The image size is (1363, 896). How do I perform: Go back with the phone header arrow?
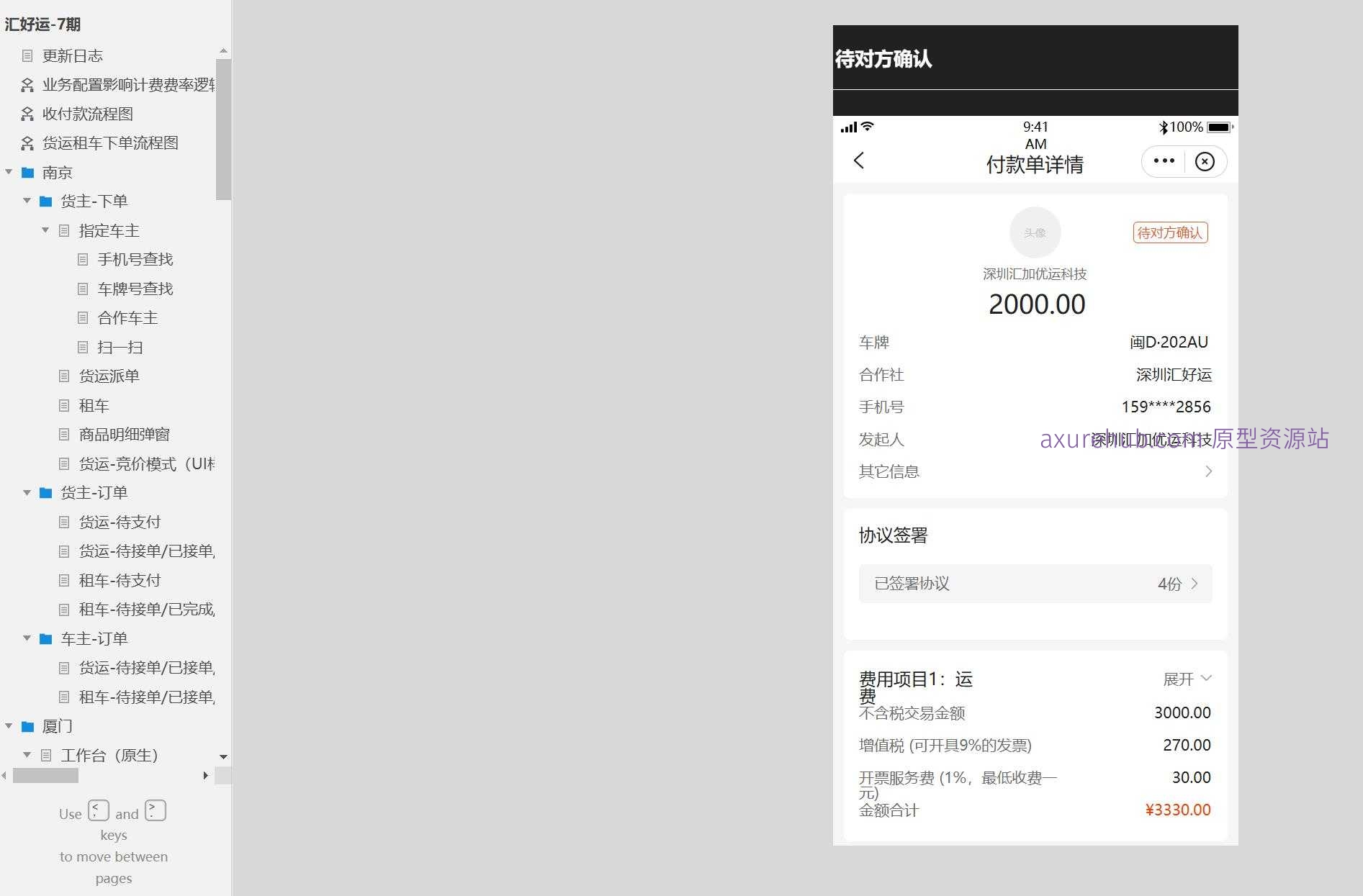[859, 160]
